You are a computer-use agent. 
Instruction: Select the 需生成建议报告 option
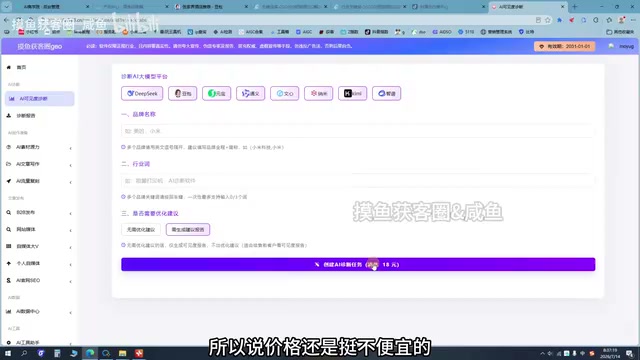point(188,229)
